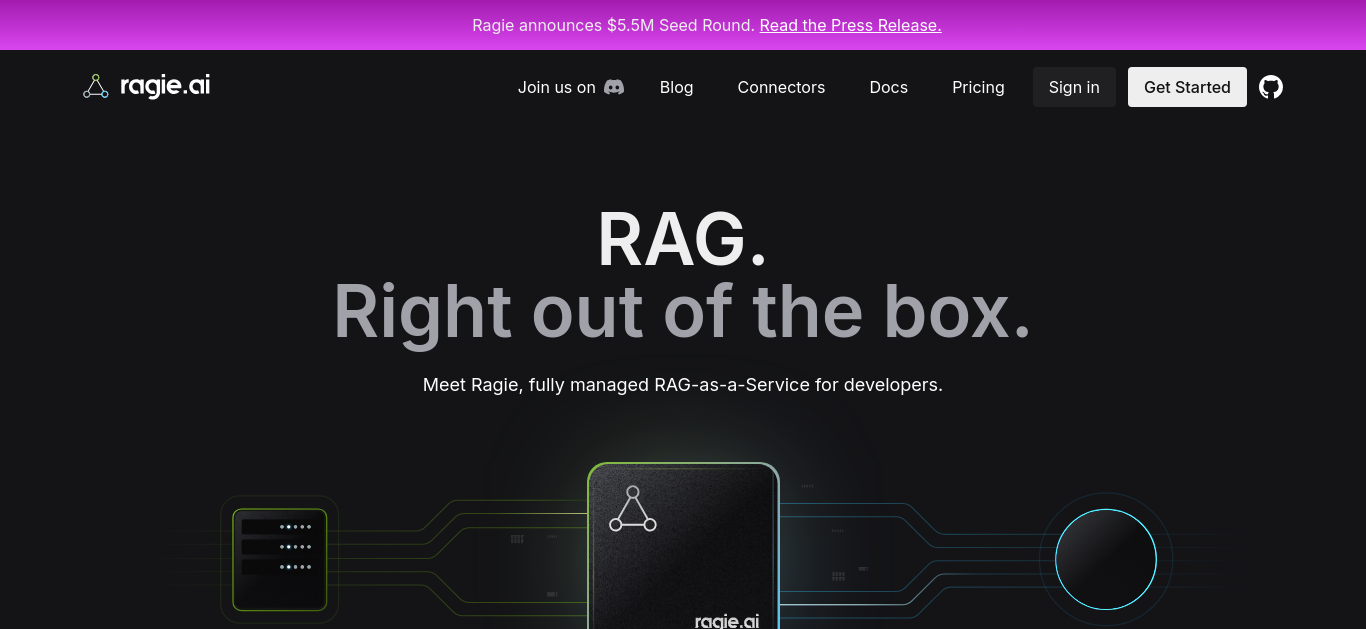Click the central ragie.ai box illustration
The width and height of the screenshot is (1366, 629).
683,546
